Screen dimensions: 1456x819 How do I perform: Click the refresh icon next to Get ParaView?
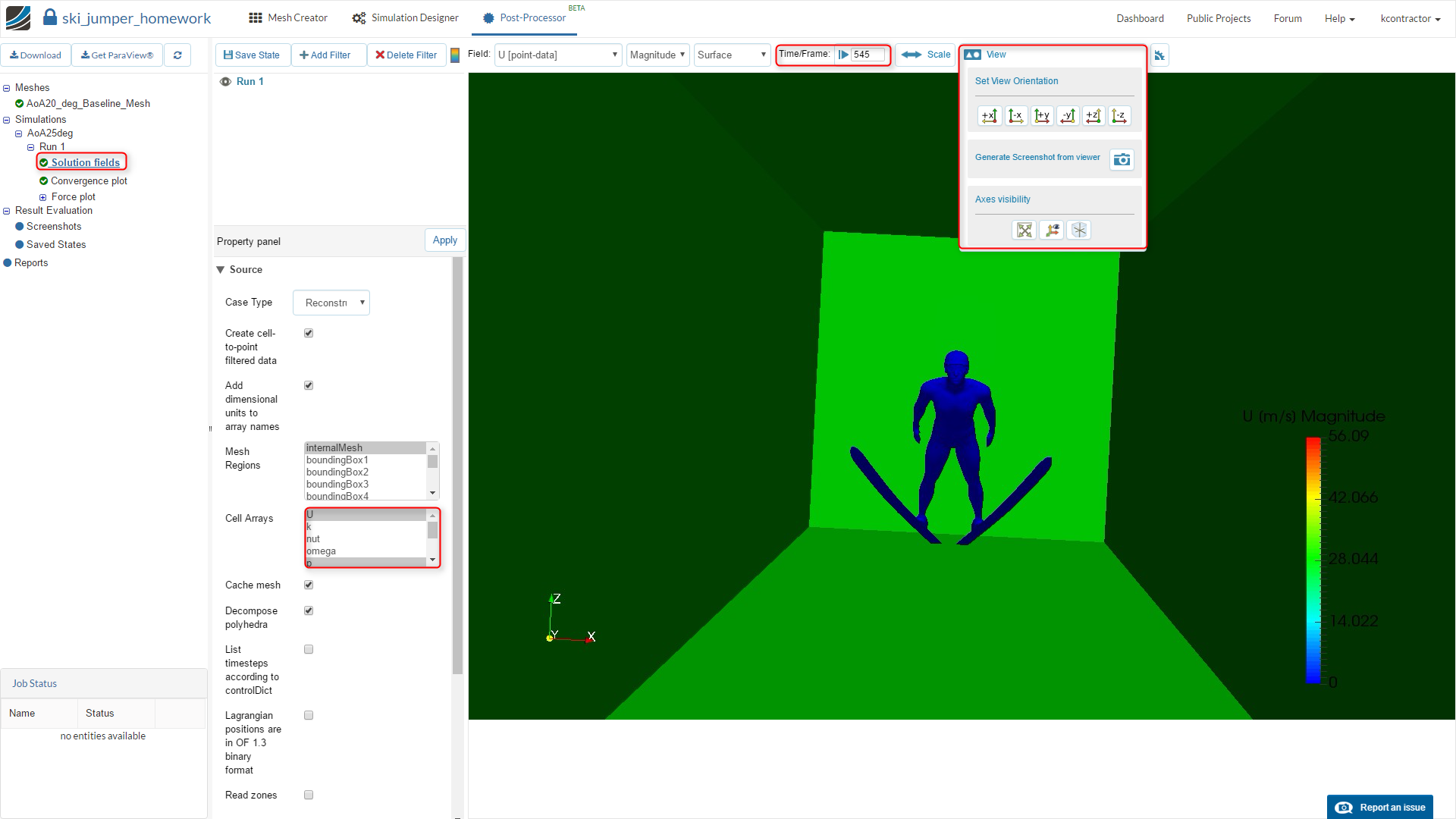coord(177,55)
